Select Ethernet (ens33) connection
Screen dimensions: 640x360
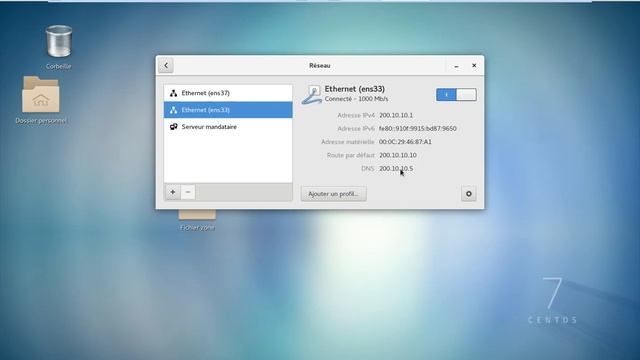(x=228, y=110)
